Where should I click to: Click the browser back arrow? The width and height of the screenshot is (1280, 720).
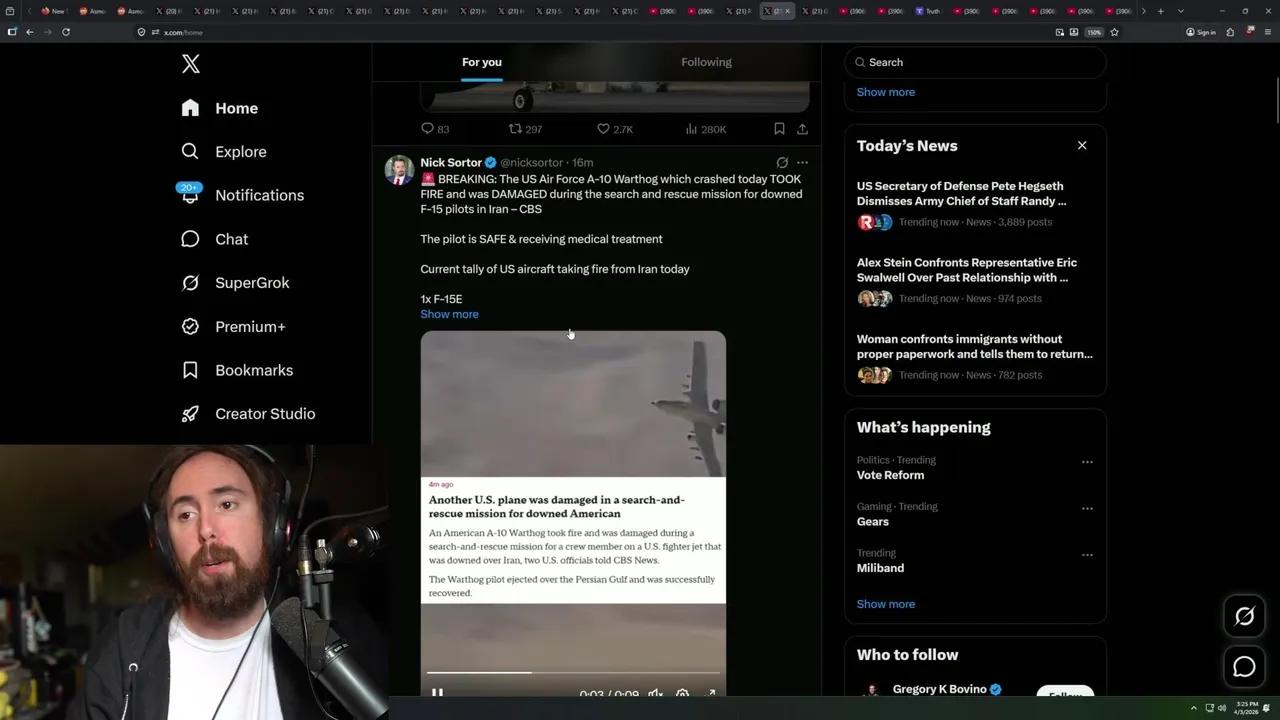(29, 32)
